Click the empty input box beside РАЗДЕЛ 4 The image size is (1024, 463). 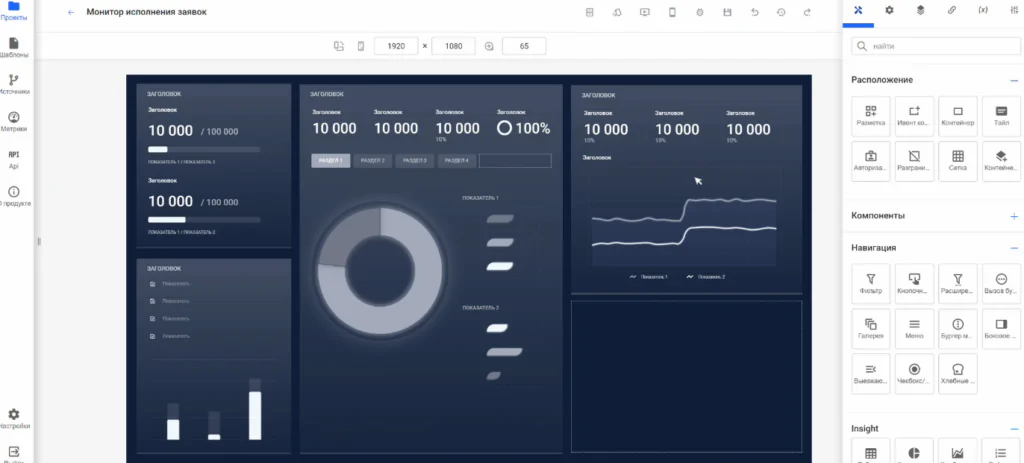(x=515, y=161)
